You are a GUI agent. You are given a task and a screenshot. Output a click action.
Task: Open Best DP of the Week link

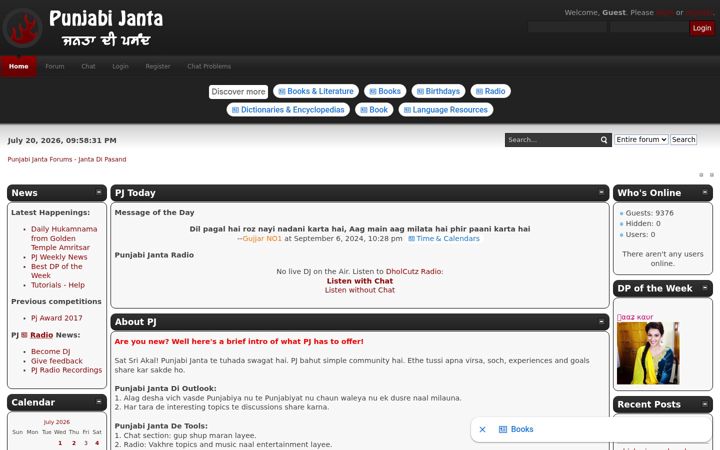coord(56,271)
